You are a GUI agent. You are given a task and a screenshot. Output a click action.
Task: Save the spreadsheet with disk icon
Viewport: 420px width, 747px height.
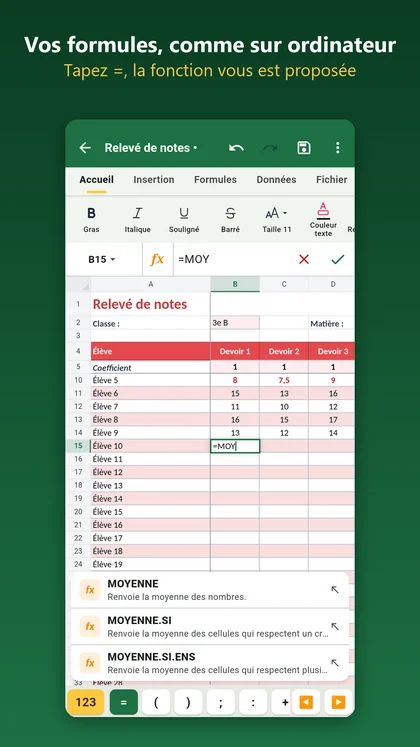click(x=304, y=148)
